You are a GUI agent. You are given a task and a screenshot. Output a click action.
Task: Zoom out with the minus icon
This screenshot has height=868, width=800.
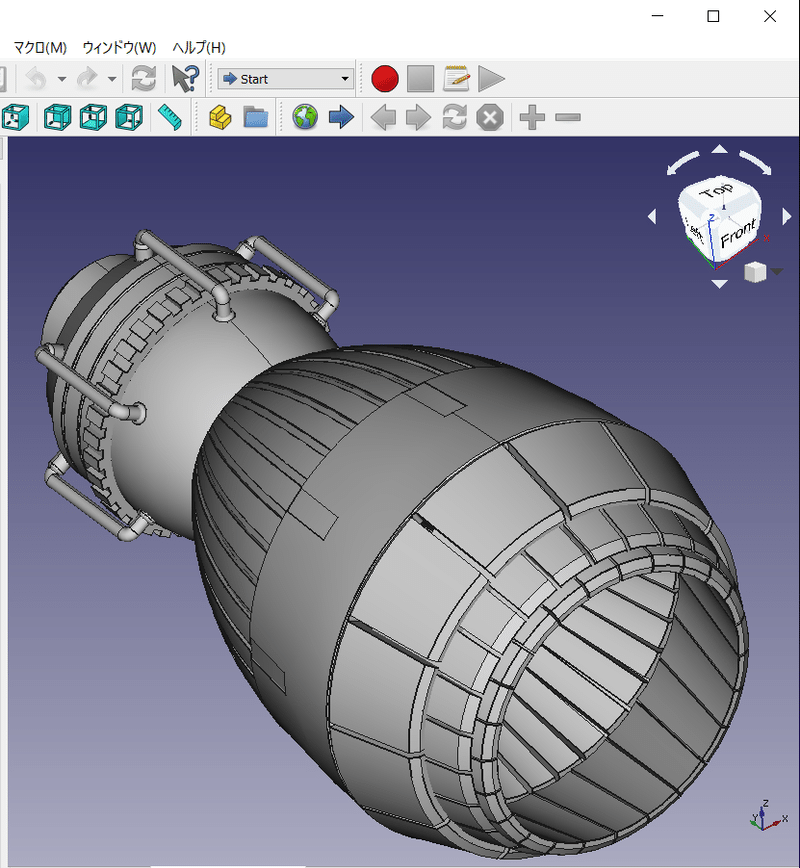(567, 117)
